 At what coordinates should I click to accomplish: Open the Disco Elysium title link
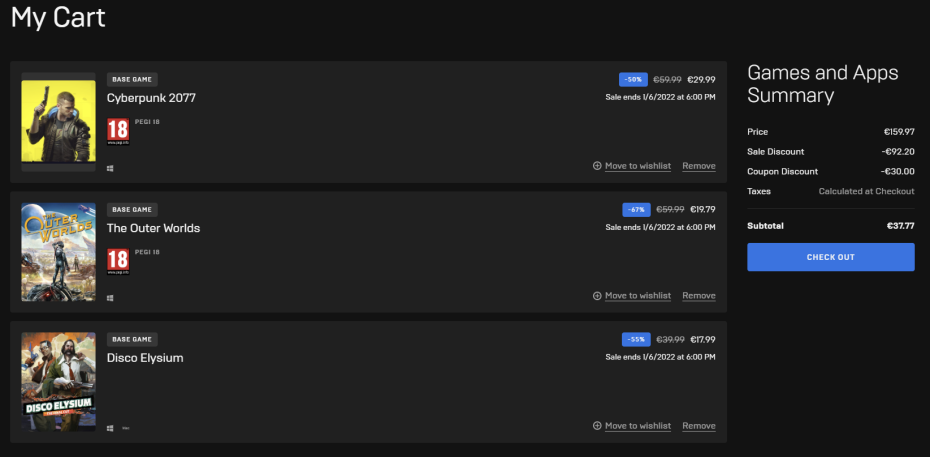click(145, 358)
